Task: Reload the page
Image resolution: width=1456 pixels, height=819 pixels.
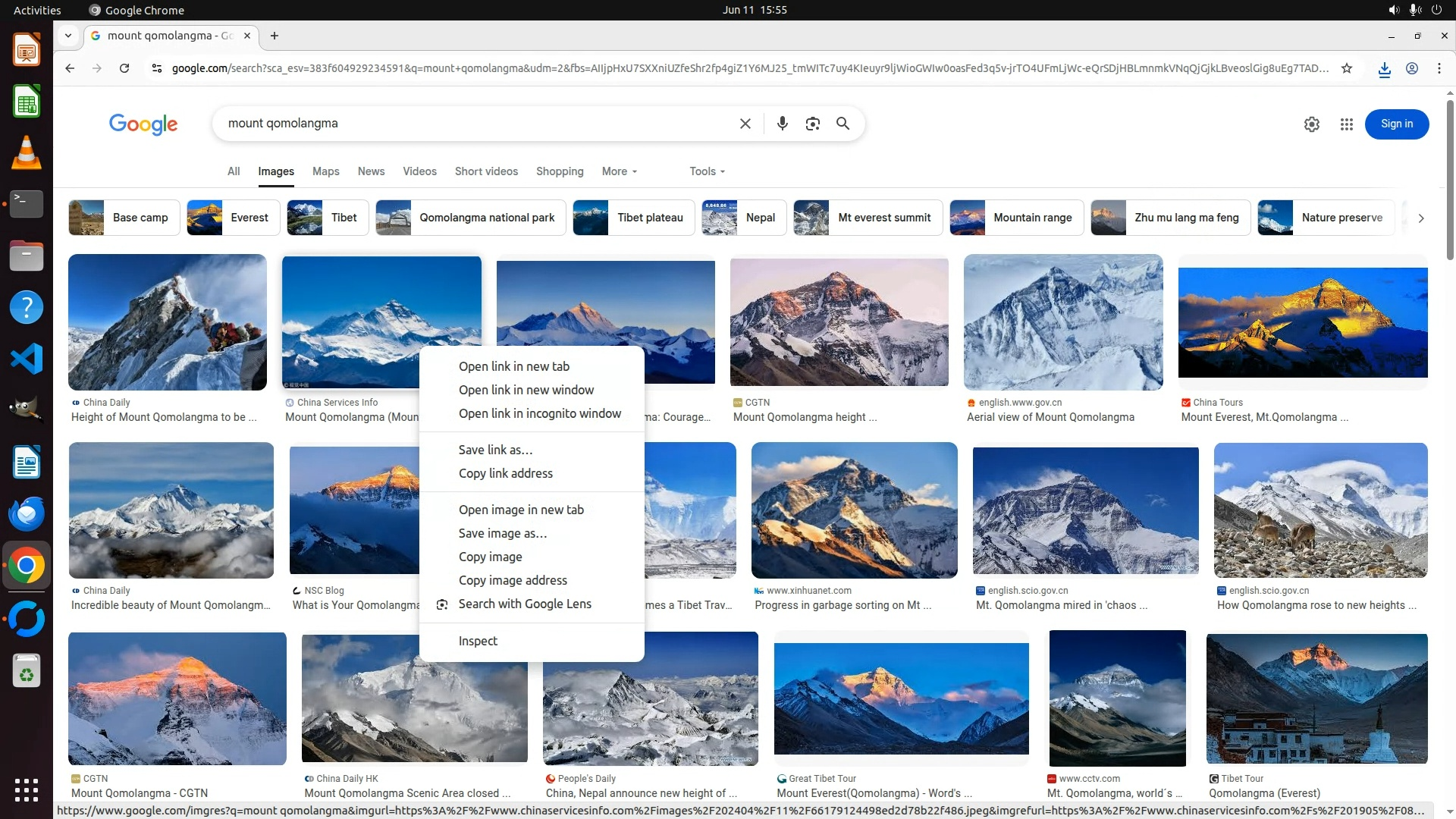Action: click(124, 68)
